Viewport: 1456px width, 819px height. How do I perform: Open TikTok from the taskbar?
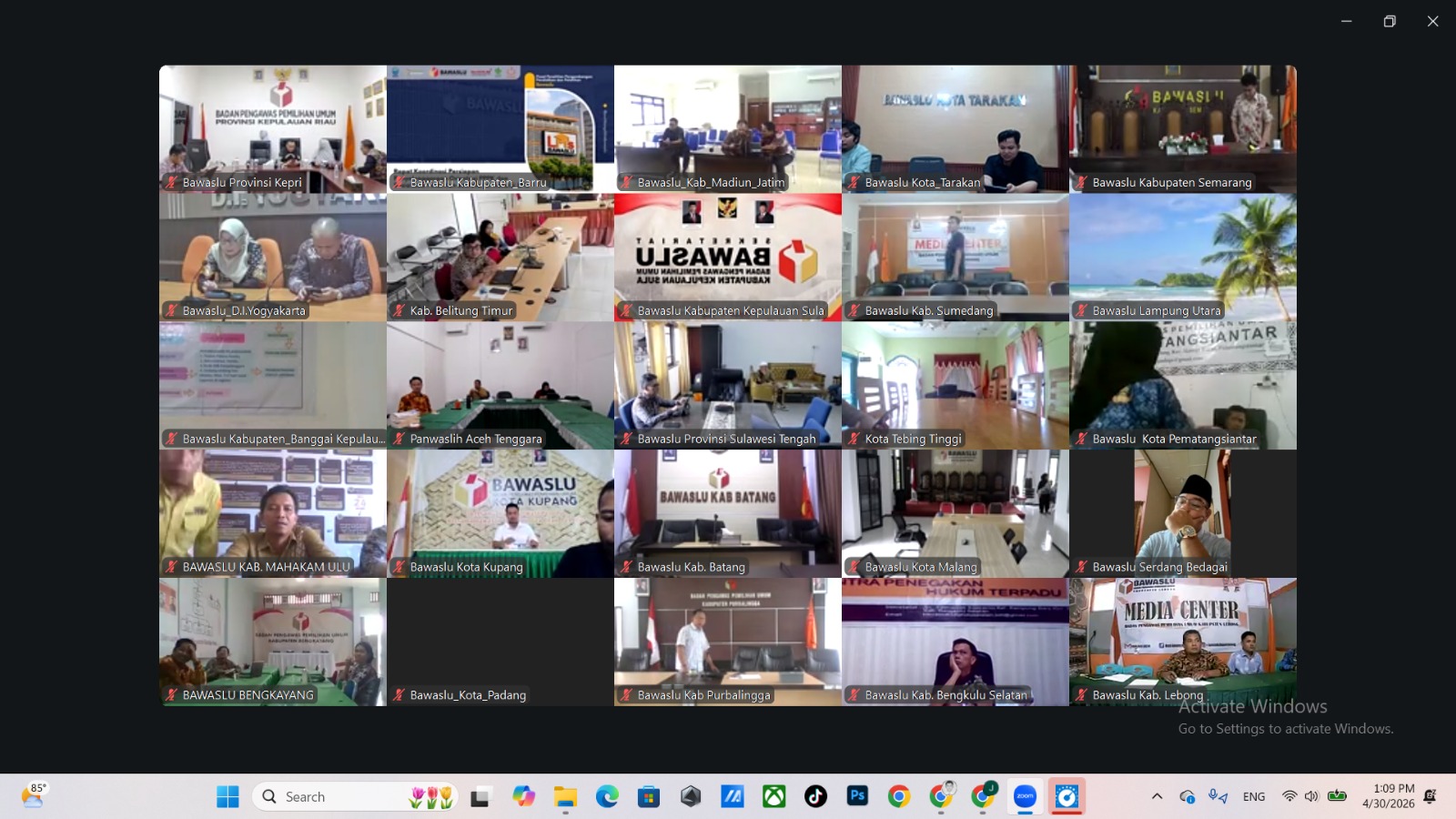click(x=815, y=797)
